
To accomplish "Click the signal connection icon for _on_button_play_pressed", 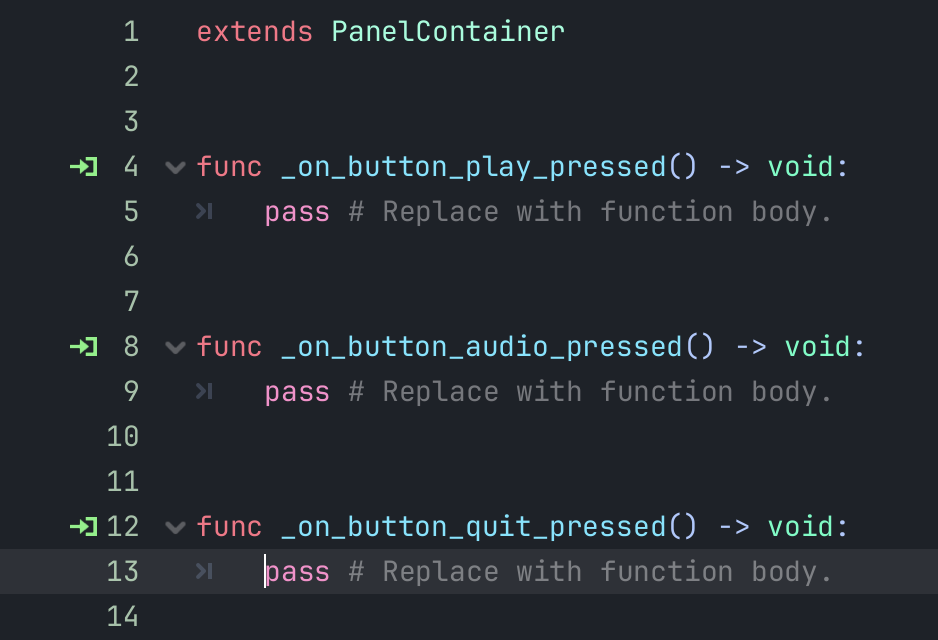I will [83, 167].
